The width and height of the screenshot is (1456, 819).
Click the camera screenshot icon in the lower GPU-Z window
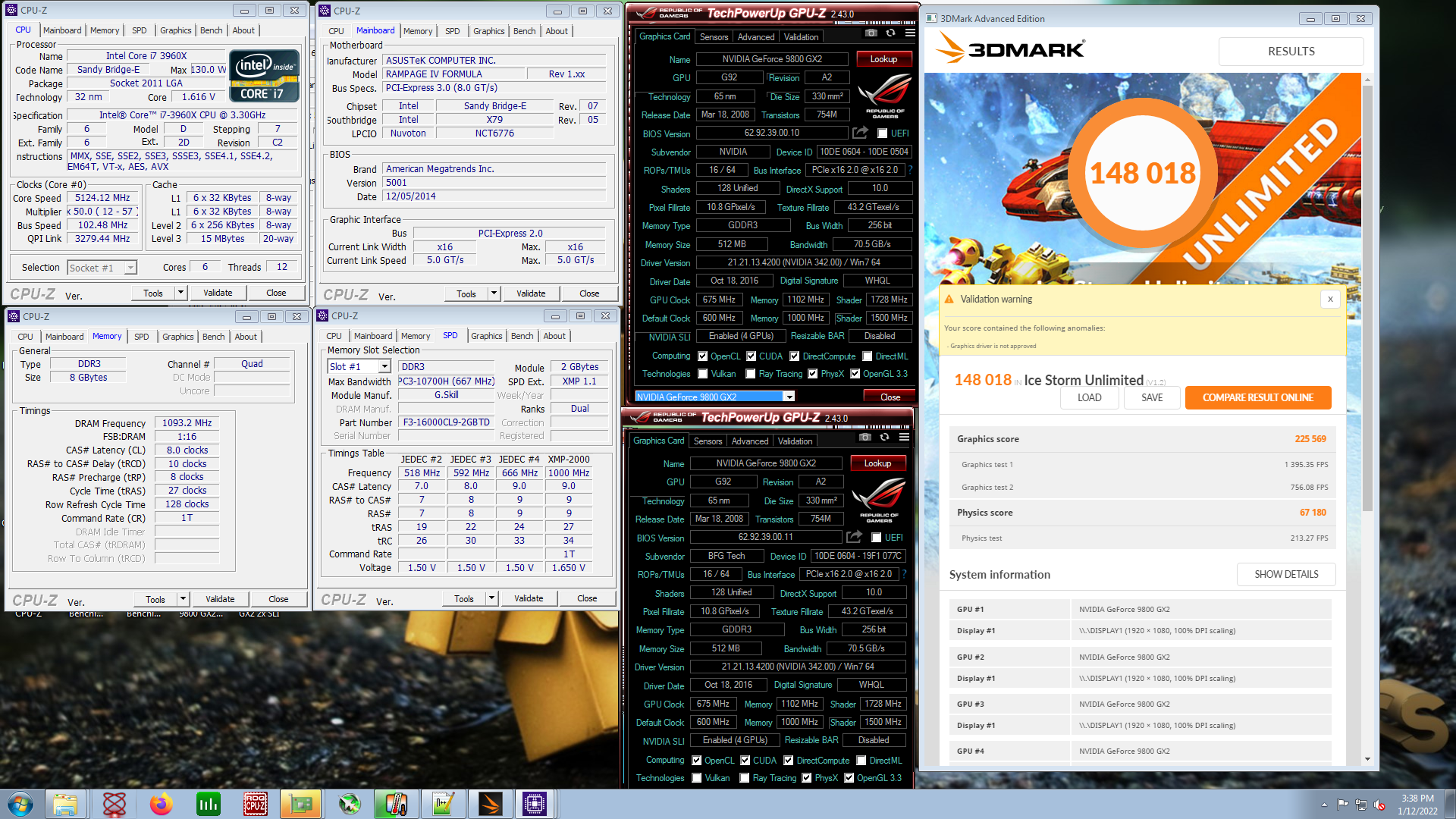865,438
